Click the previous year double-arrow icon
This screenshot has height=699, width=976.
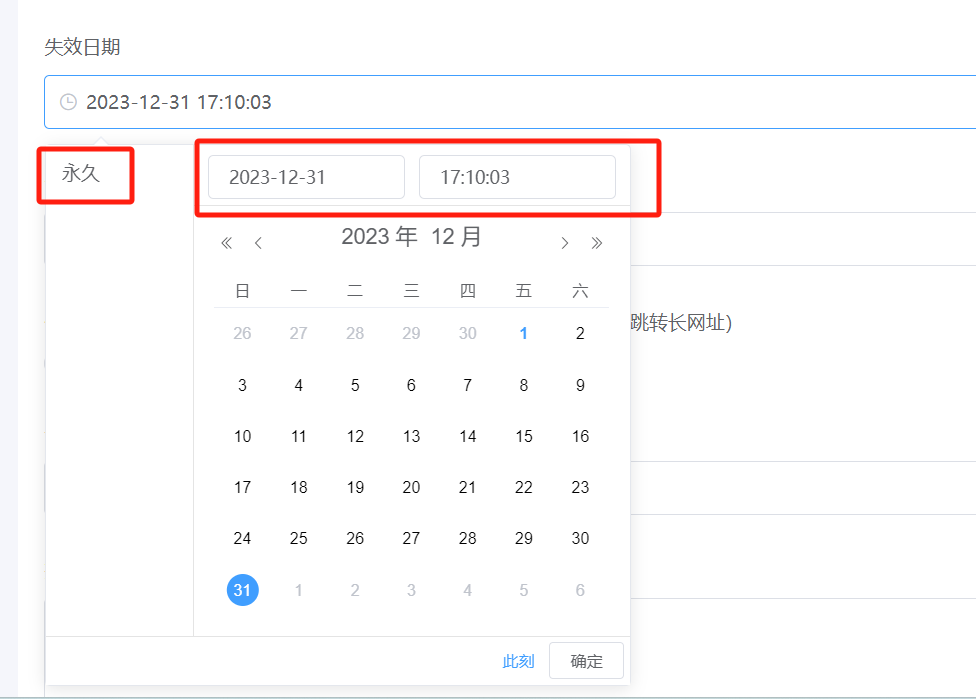[227, 243]
